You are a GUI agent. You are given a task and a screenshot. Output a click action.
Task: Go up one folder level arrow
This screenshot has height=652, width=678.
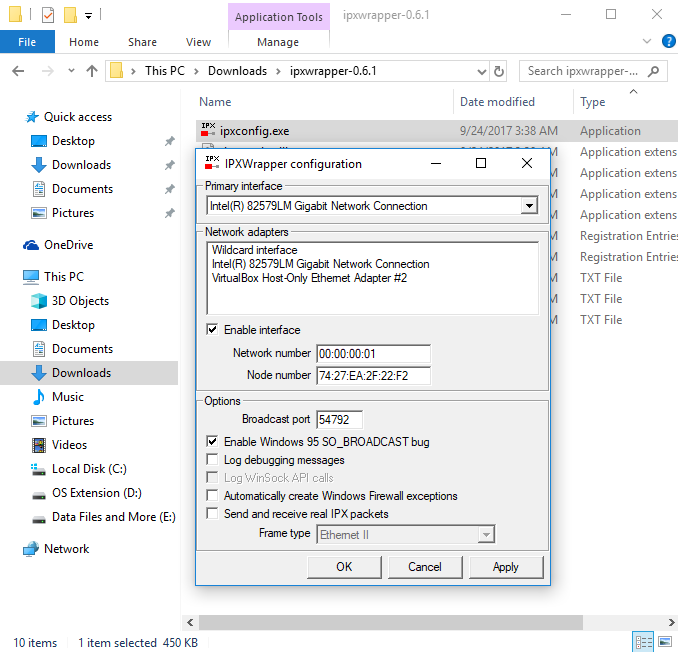(92, 71)
